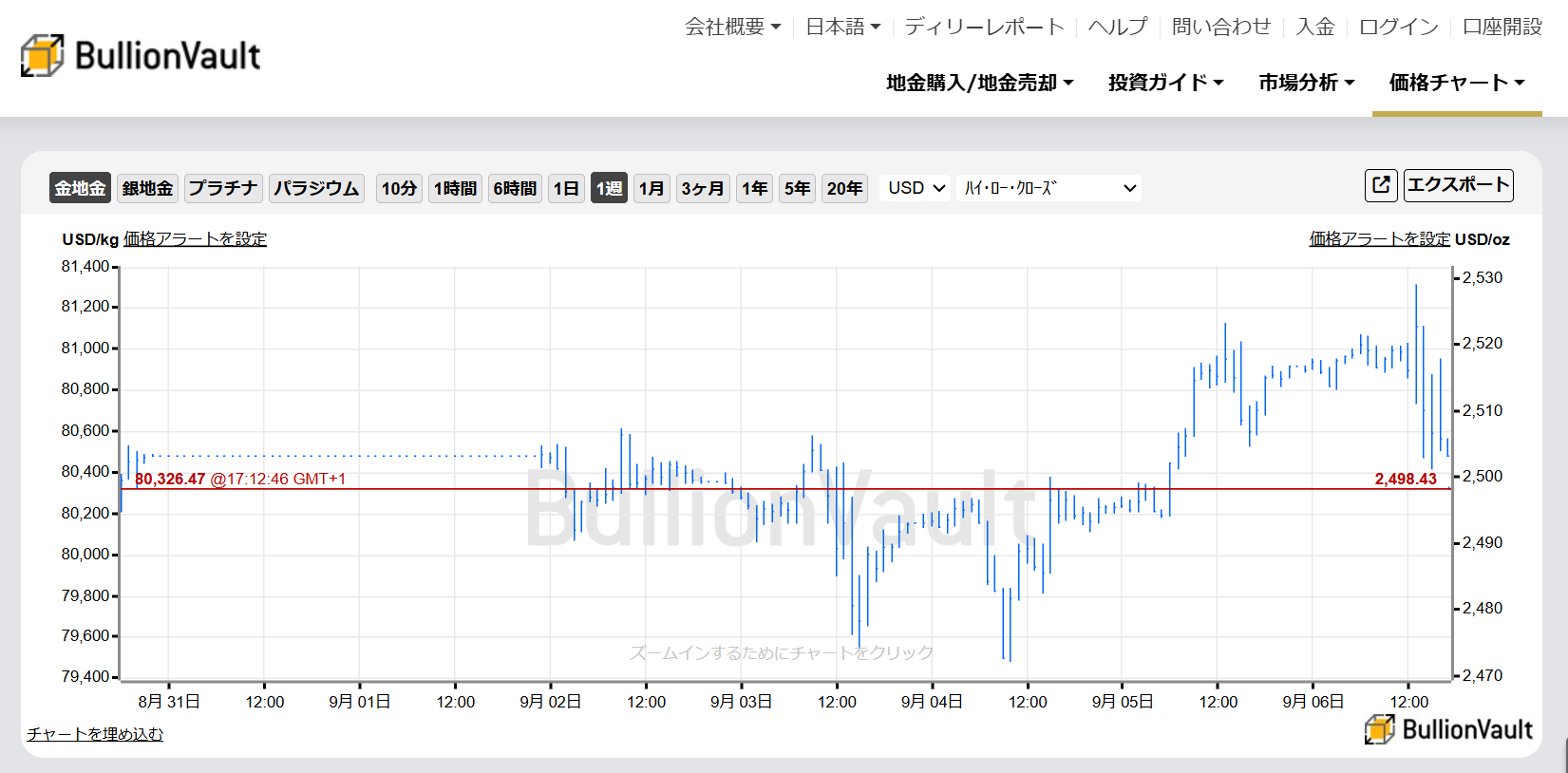Open the ハイ・ロー・クローズ chart type dropdown
This screenshot has width=1568, height=773.
[1049, 188]
